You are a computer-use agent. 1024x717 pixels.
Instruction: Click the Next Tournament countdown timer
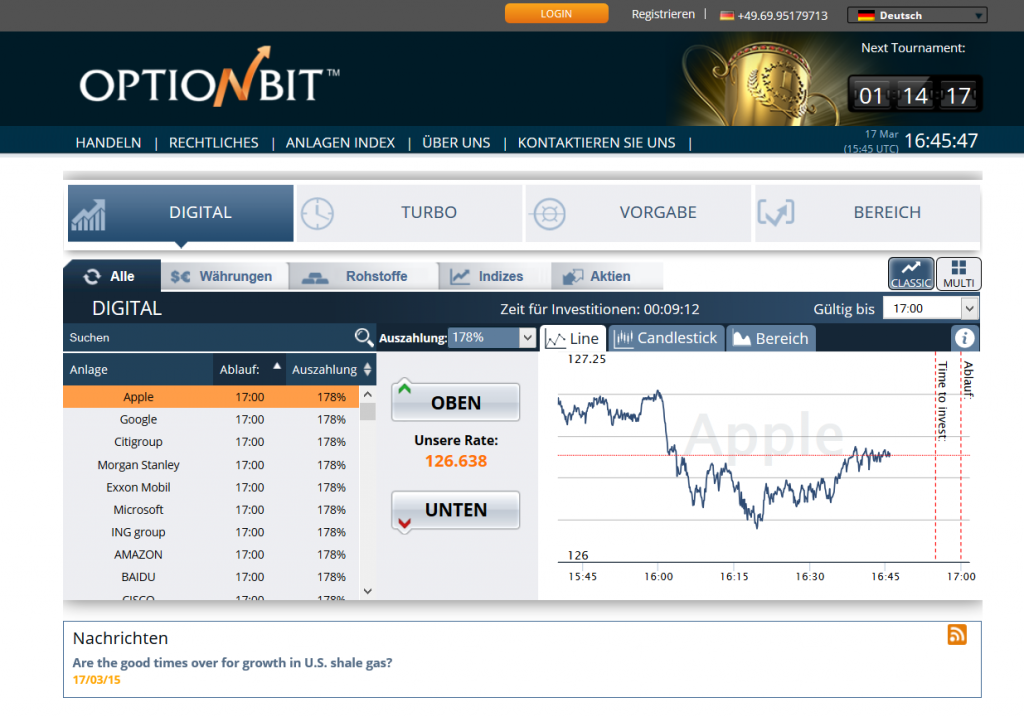[915, 95]
